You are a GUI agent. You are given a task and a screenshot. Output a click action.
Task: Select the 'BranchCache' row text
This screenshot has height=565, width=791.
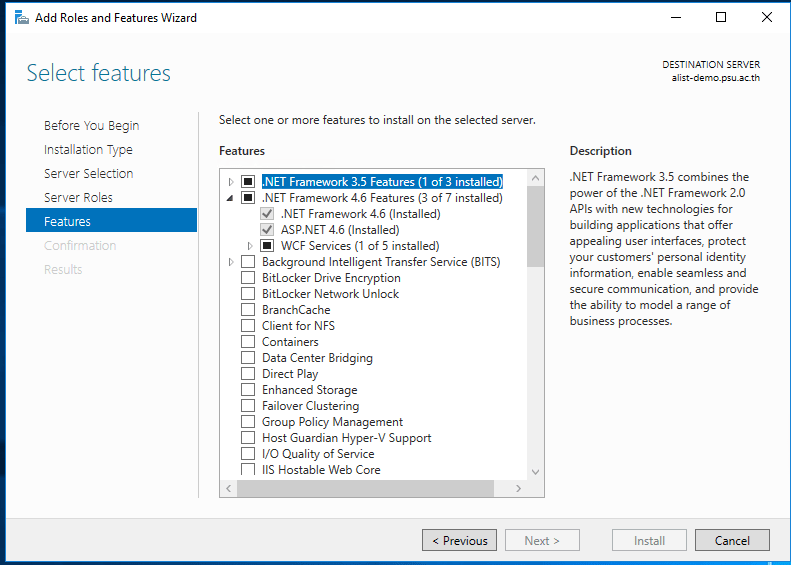296,310
